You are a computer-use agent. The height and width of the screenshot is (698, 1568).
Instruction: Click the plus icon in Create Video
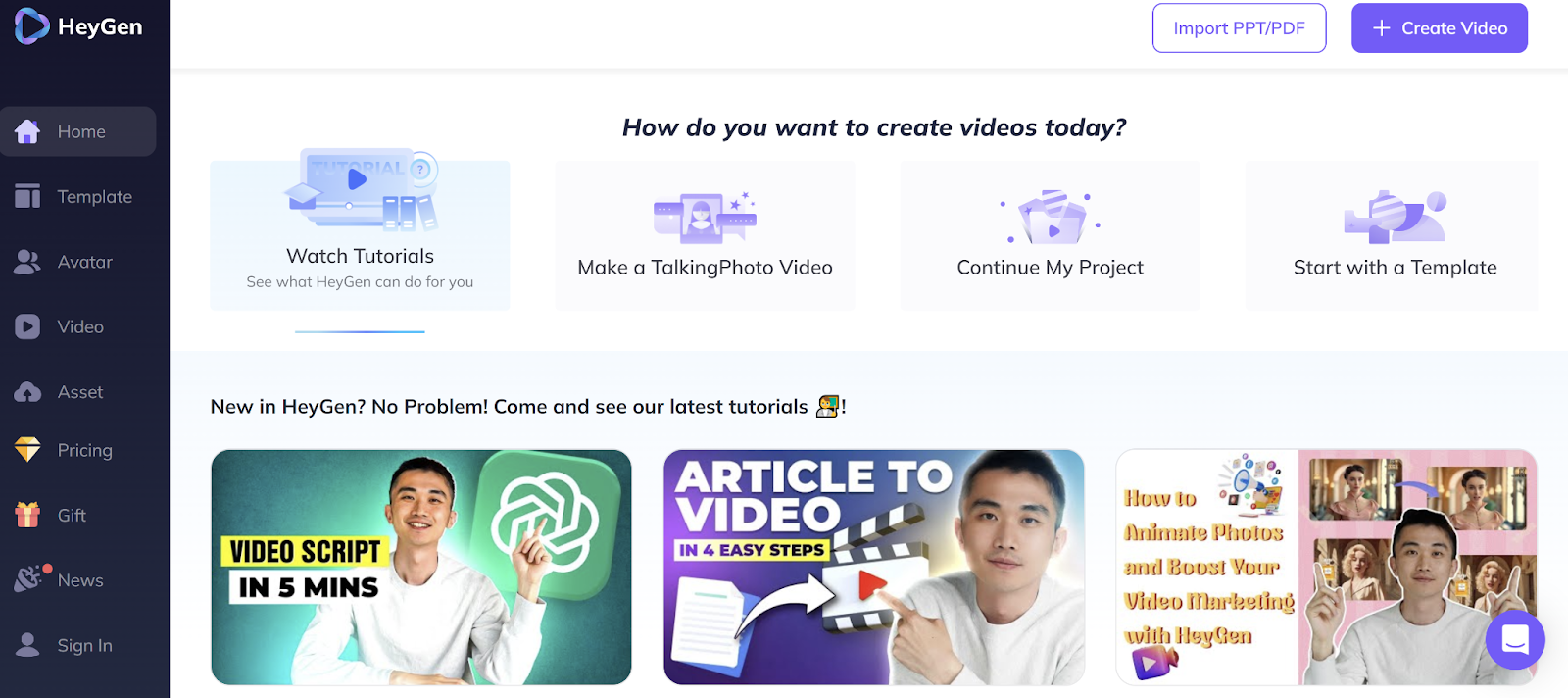click(x=1381, y=28)
